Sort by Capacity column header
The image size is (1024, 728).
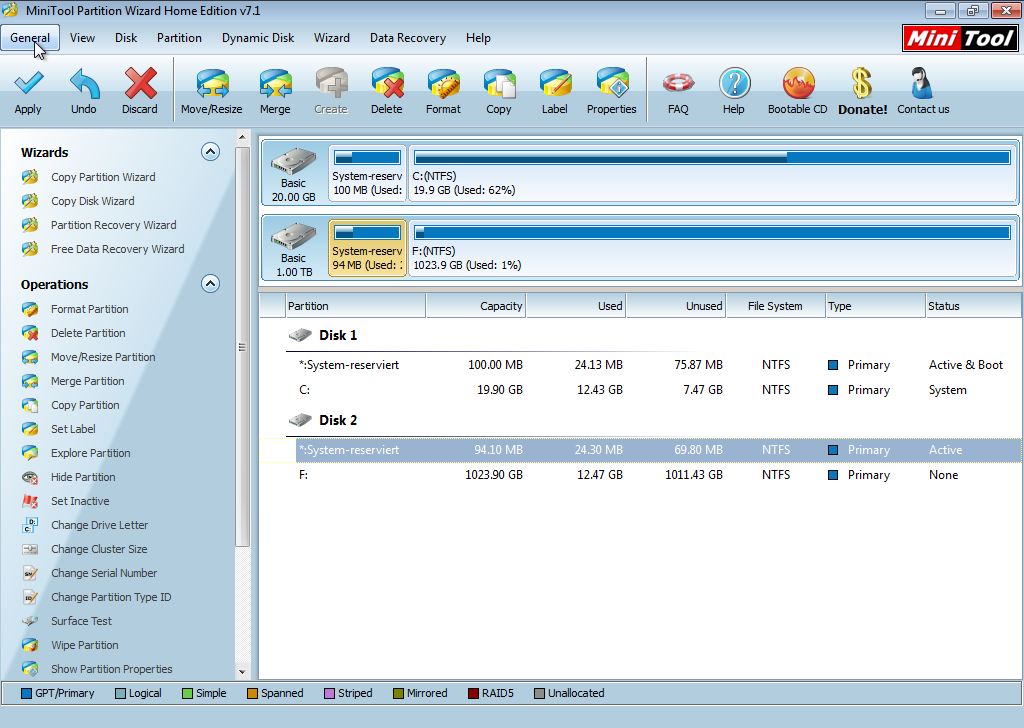coord(476,306)
